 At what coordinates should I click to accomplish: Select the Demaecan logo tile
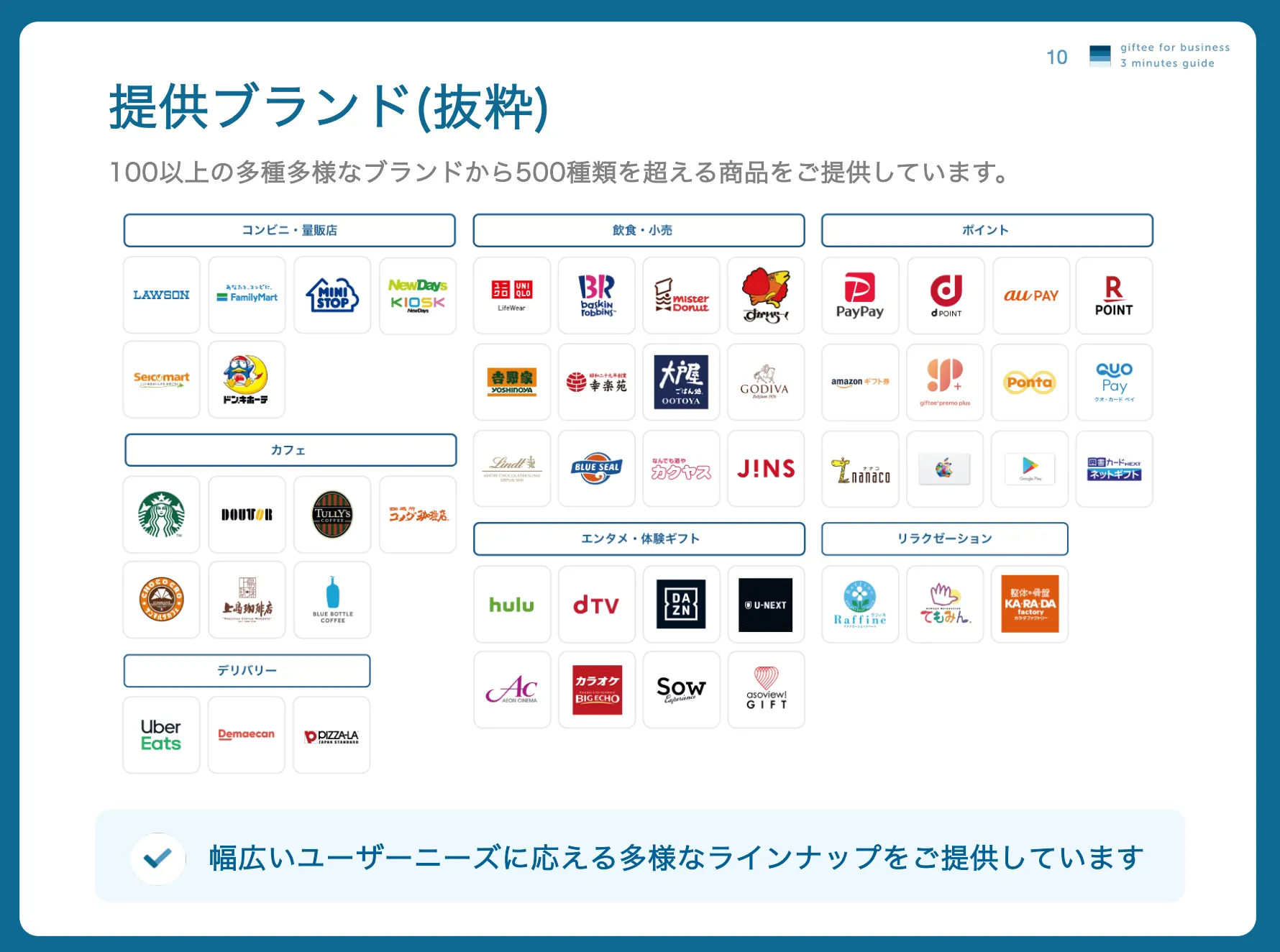pos(247,735)
